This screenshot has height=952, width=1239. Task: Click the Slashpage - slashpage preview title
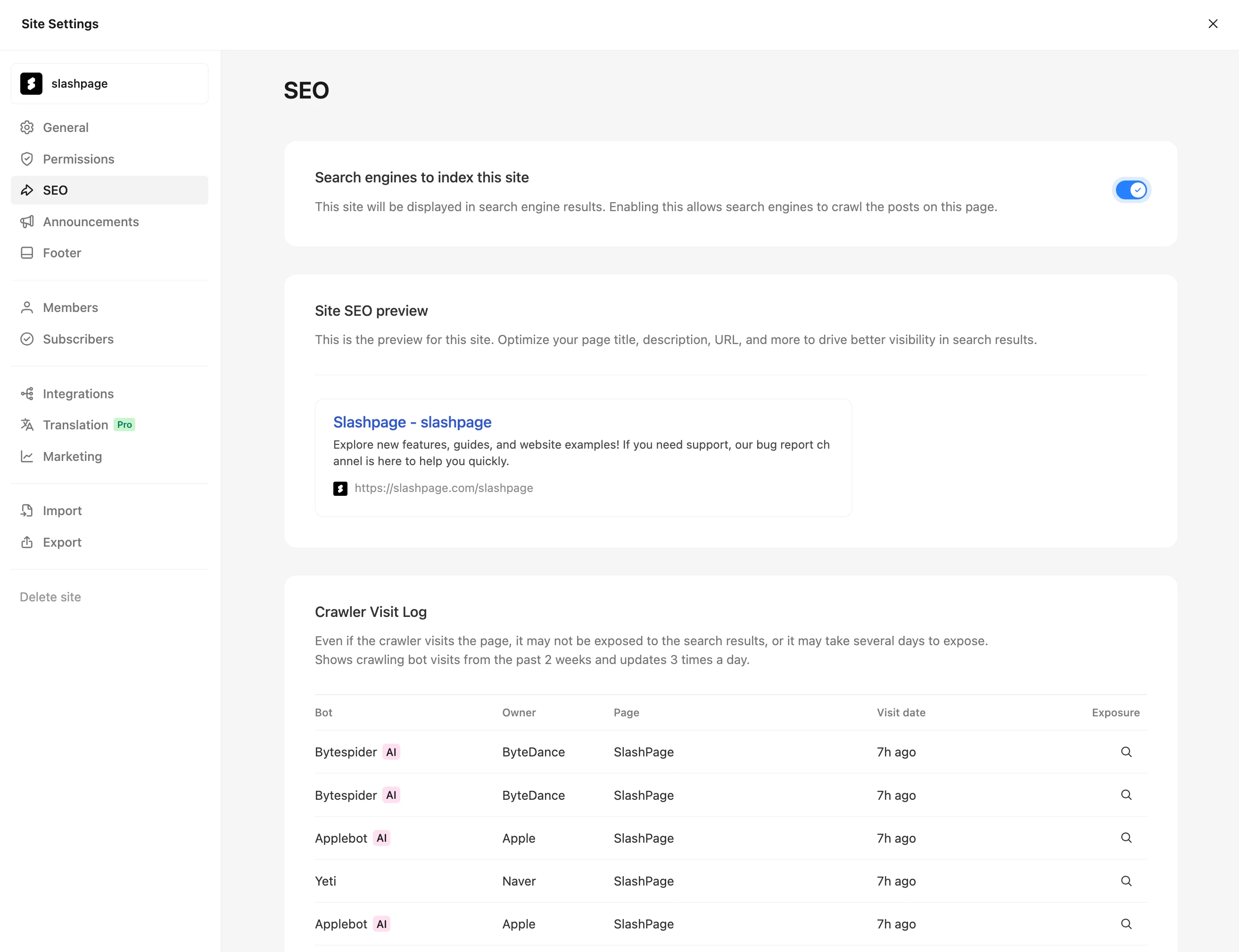pyautogui.click(x=412, y=422)
